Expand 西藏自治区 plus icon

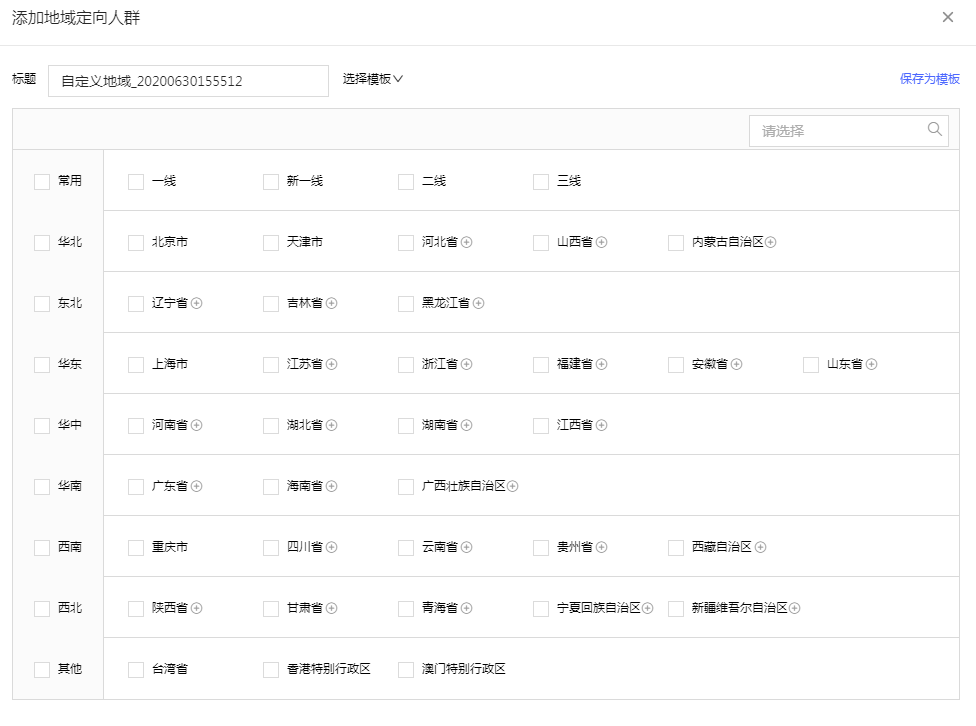coord(760,547)
